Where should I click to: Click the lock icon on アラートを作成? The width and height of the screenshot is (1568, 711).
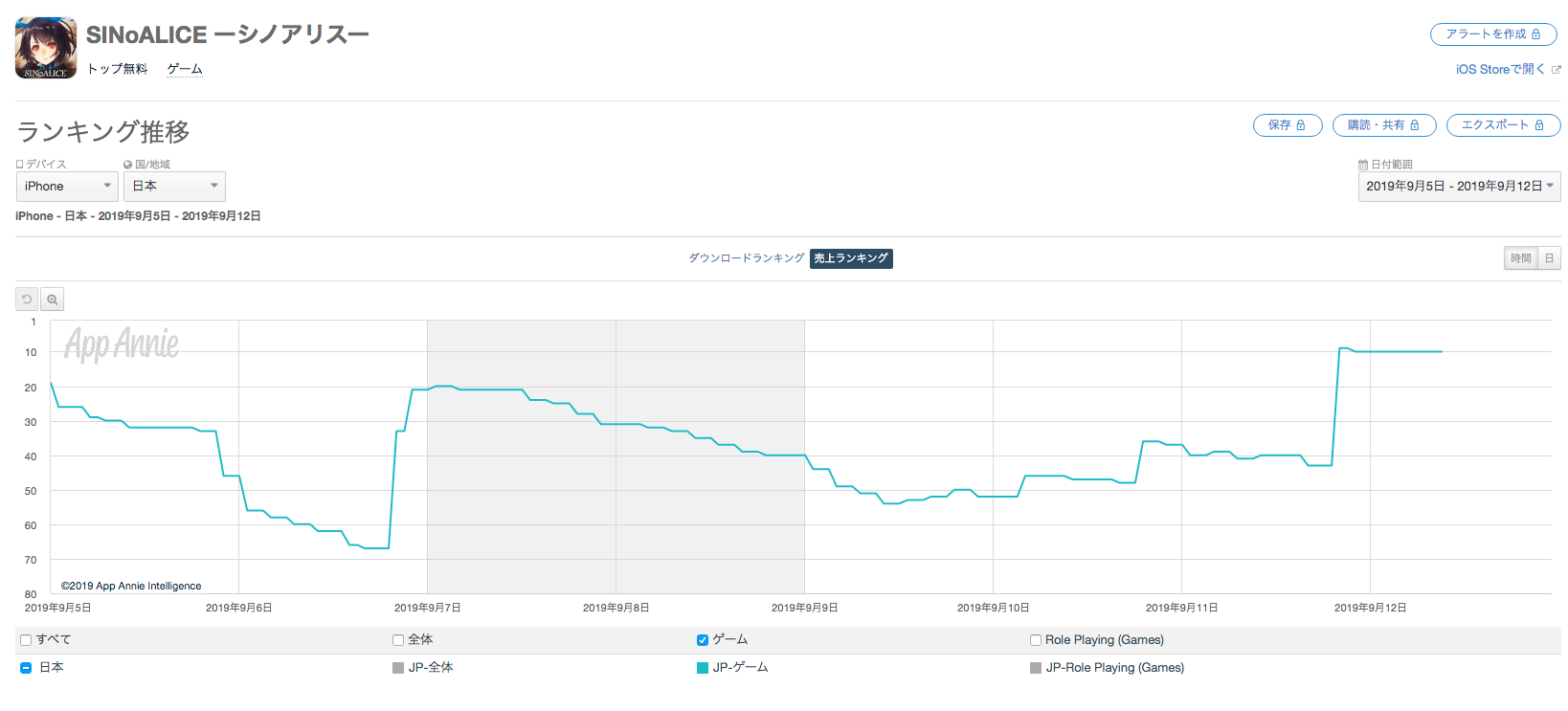pos(1536,34)
